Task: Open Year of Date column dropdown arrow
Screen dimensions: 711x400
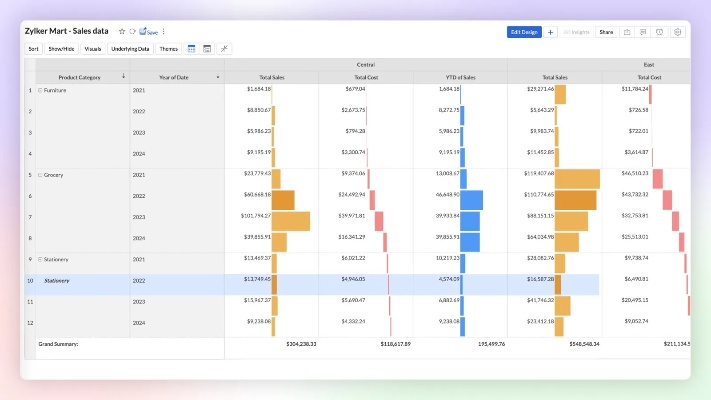Action: click(218, 77)
